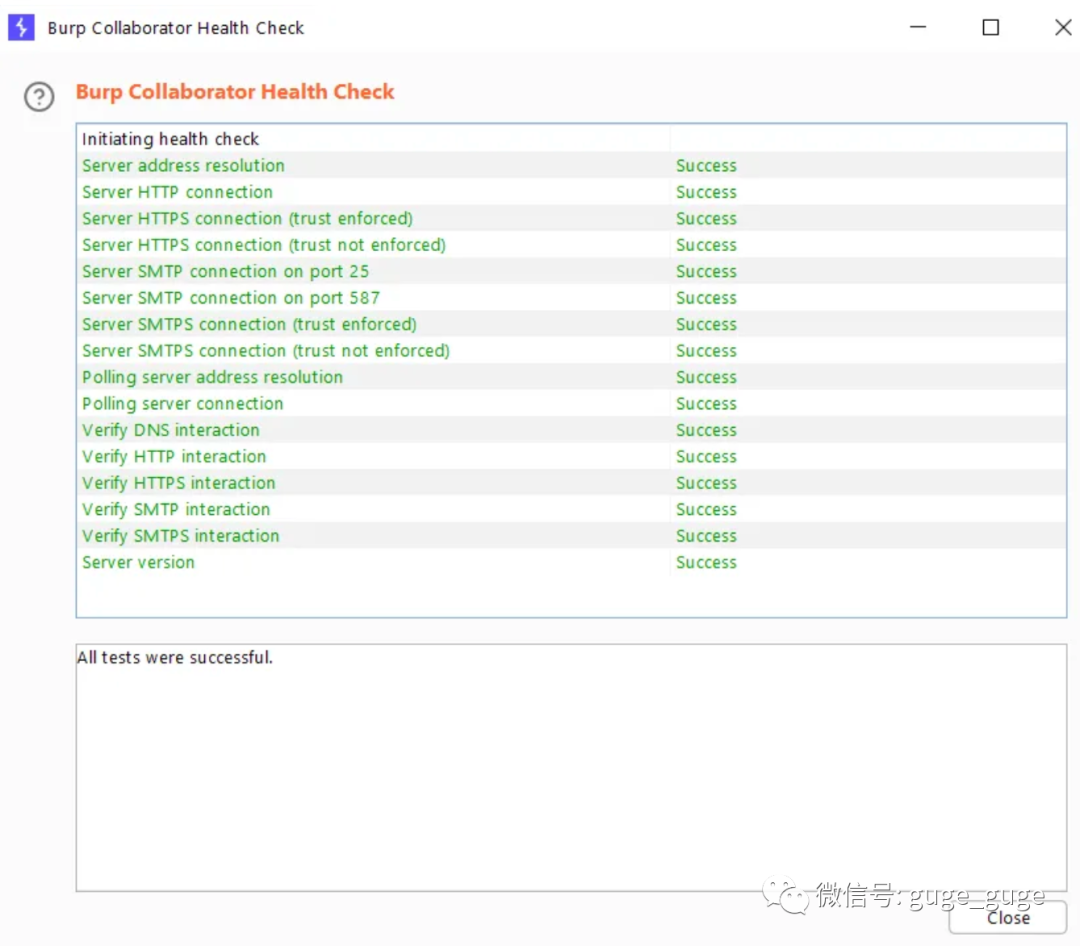Select the 'Initiating health check' row
This screenshot has width=1080, height=946.
571,139
